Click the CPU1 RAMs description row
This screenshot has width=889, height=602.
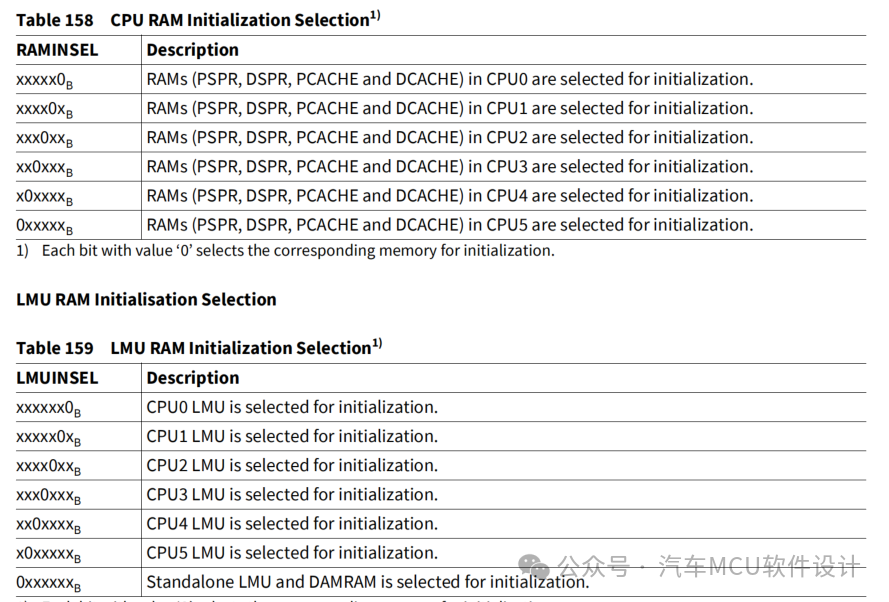point(450,108)
